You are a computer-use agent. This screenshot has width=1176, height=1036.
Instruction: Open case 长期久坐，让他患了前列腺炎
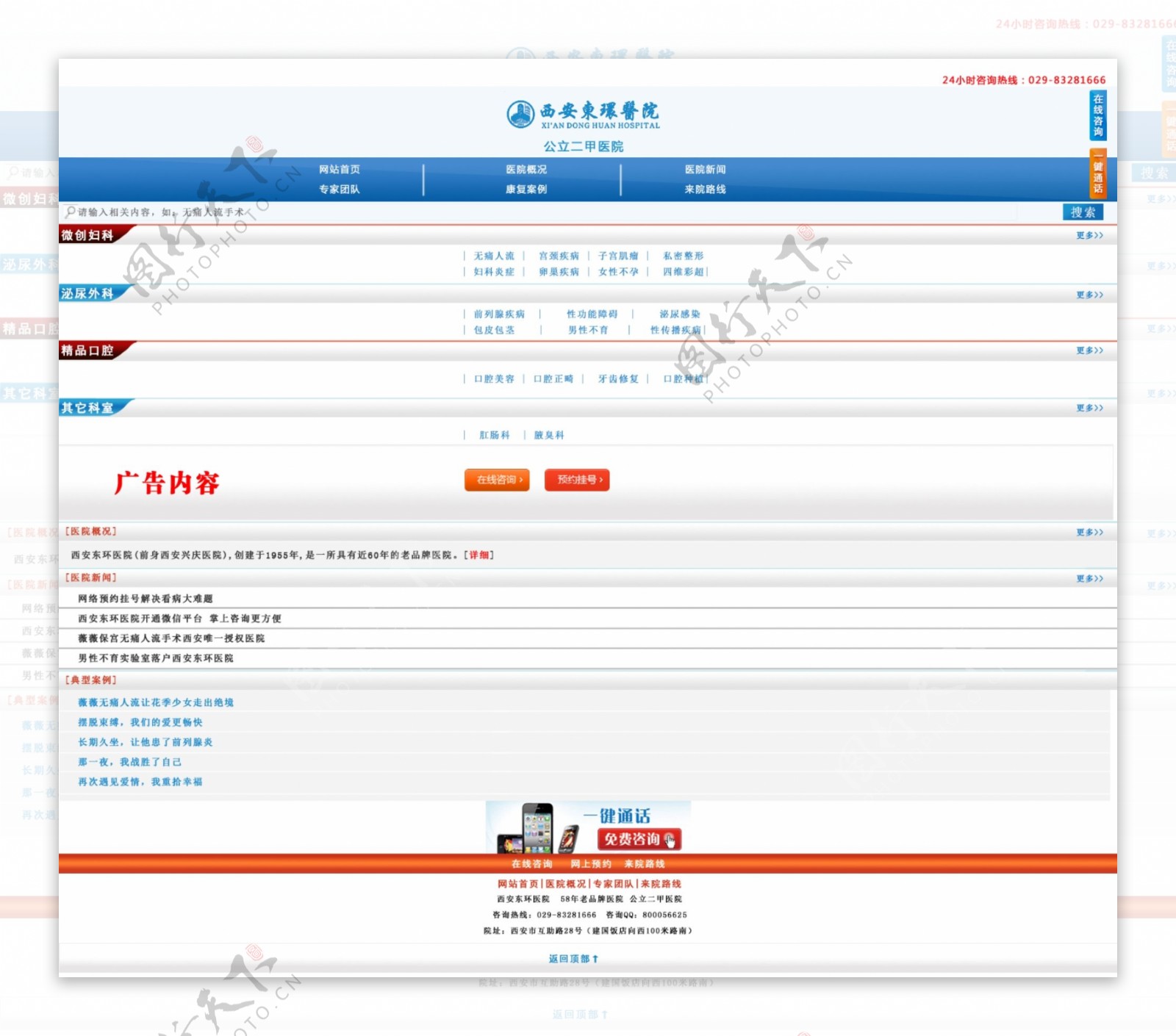tap(146, 742)
